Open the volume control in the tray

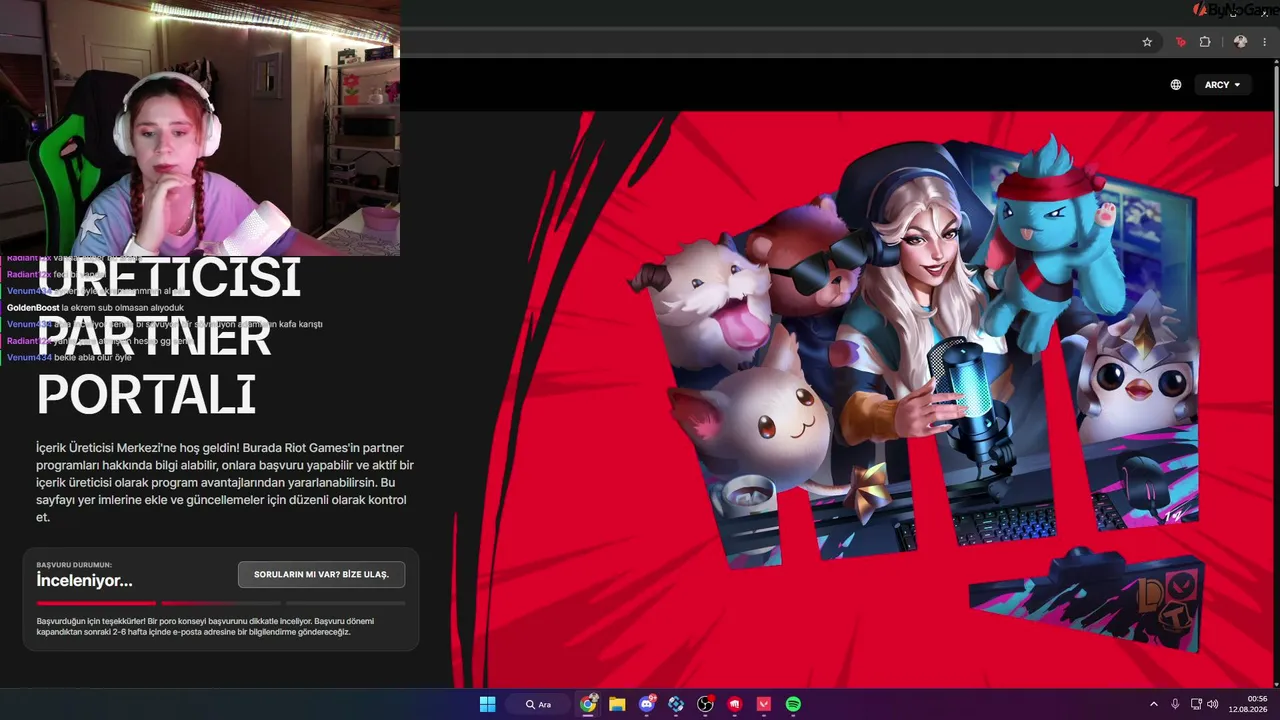1213,704
